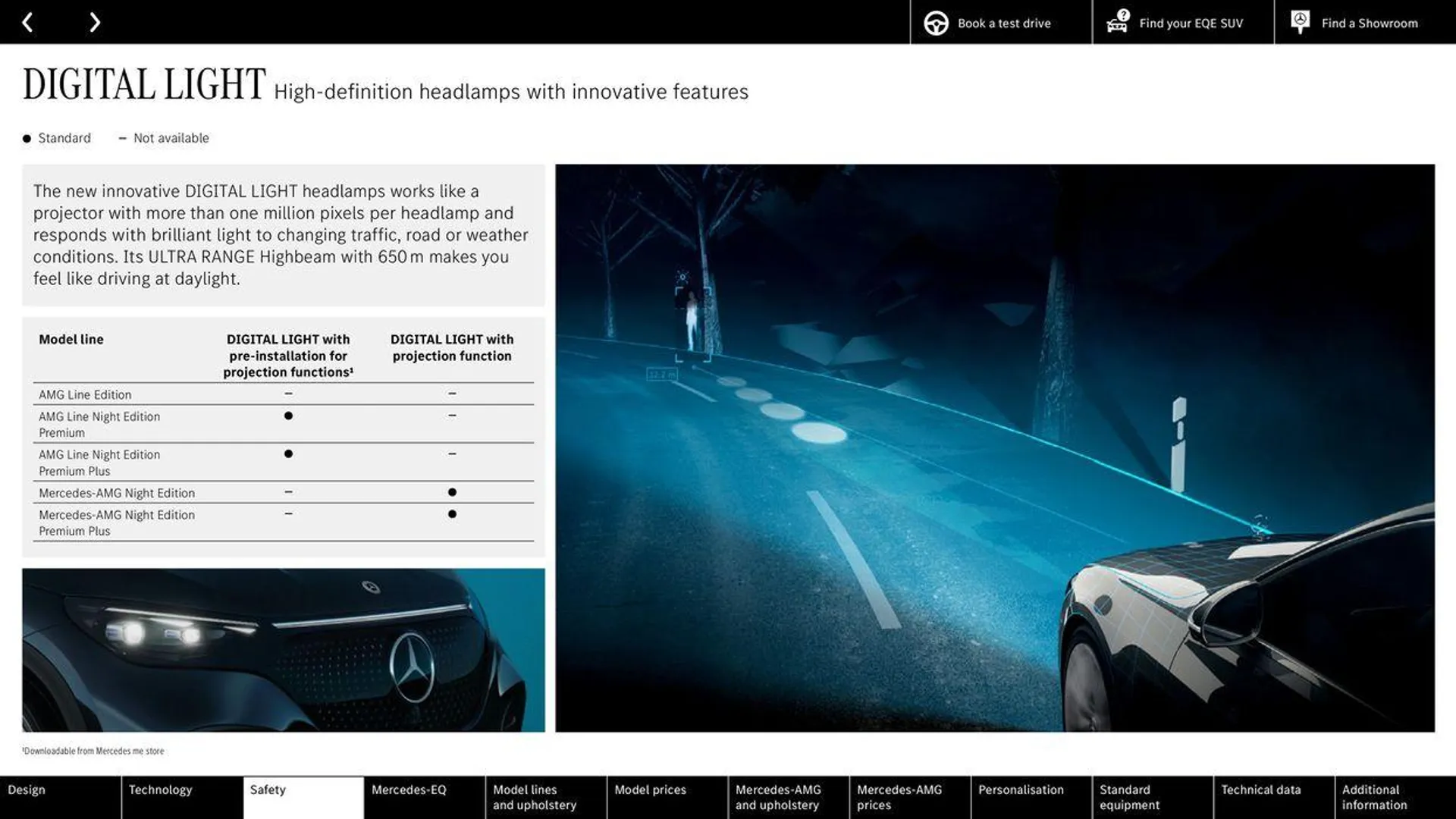Screen dimensions: 1456x819
Task: Select the Safety tab
Action: 303,797
